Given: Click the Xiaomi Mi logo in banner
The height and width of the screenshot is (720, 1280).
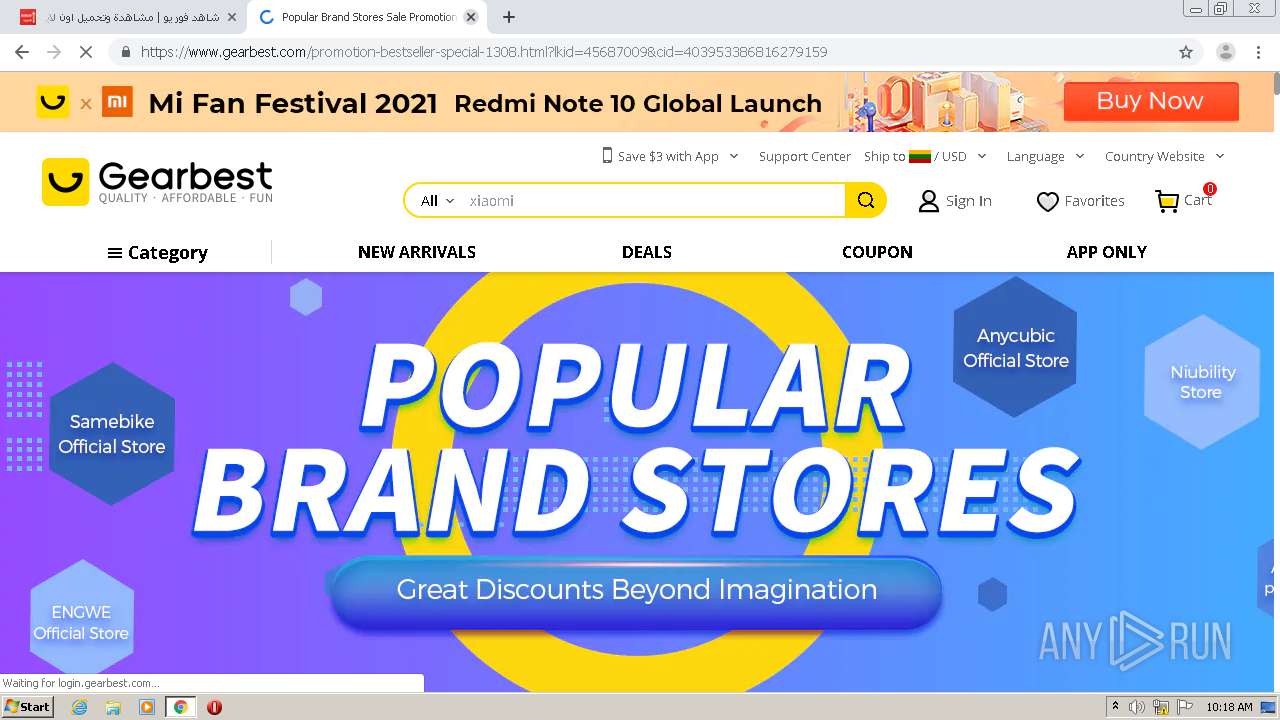Looking at the screenshot, I should click(117, 102).
